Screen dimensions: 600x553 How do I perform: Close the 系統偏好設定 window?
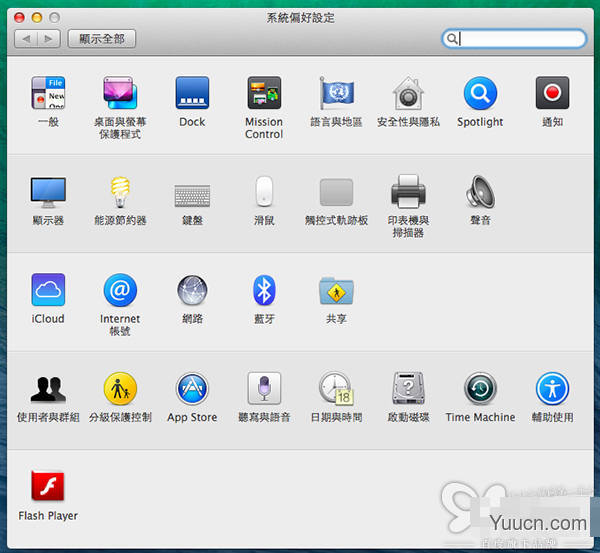19,17
